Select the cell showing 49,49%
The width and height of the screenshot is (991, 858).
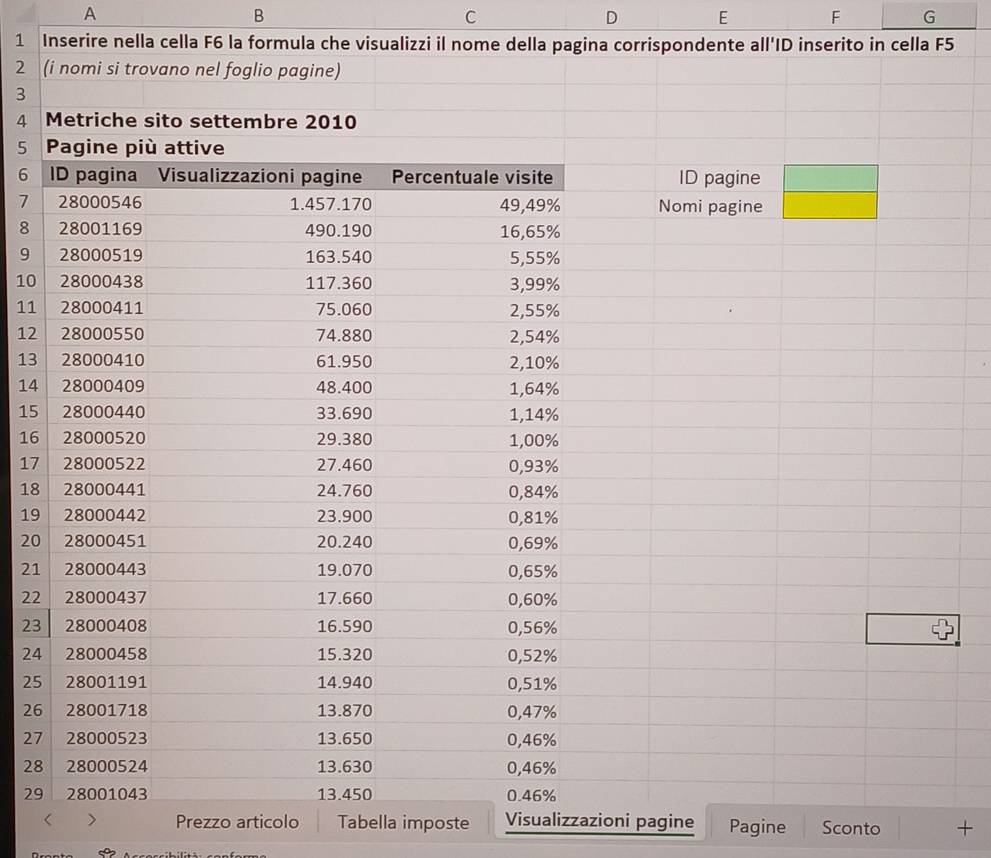coord(530,205)
